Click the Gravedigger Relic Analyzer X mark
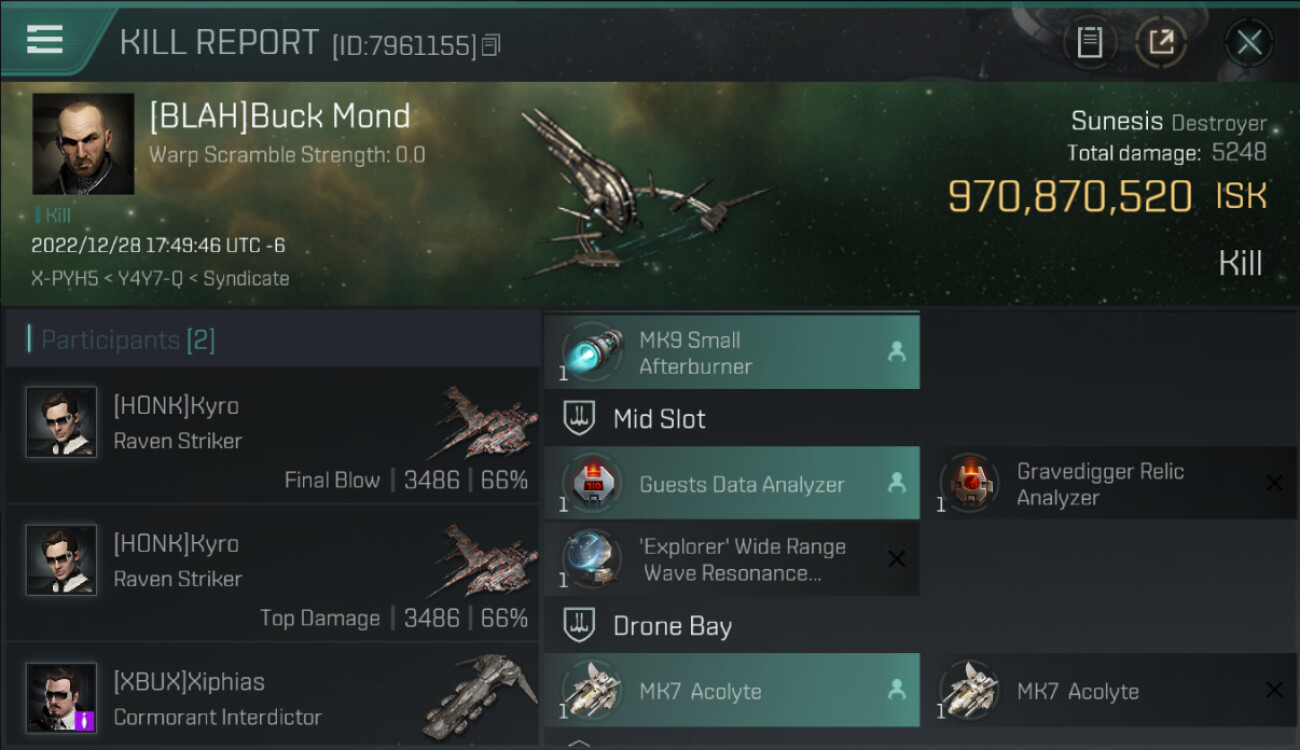This screenshot has height=750, width=1300. point(1274,484)
